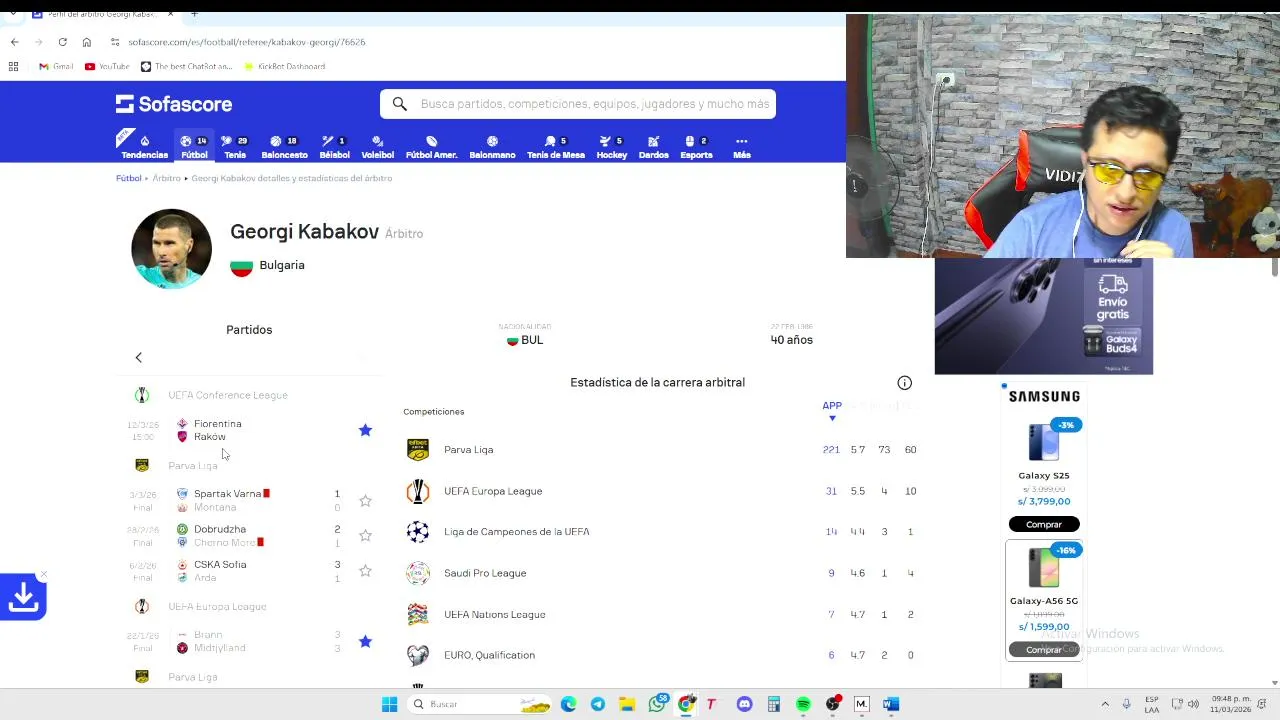Click Comprar for Galaxy A56 5G
This screenshot has width=1280, height=720.
pyautogui.click(x=1043, y=649)
